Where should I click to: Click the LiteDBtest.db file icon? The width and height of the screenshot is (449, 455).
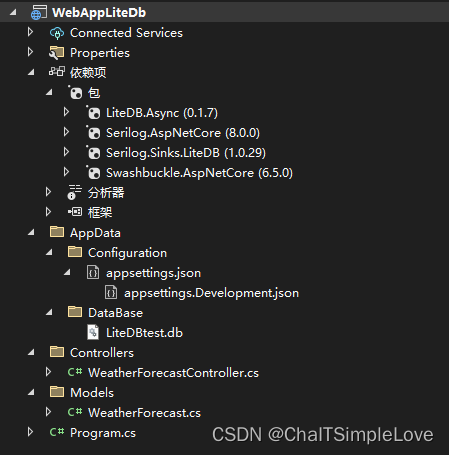pos(93,332)
